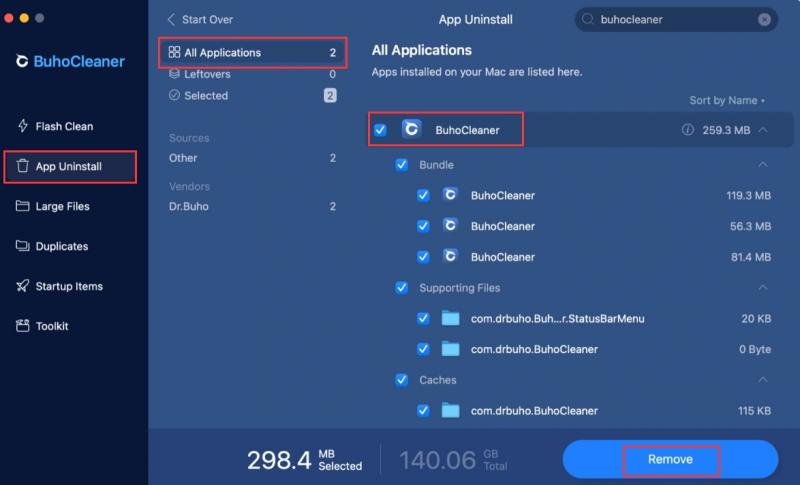The width and height of the screenshot is (800, 485).
Task: Uncheck the top-level BuhoCleaner checkbox
Action: pos(380,130)
